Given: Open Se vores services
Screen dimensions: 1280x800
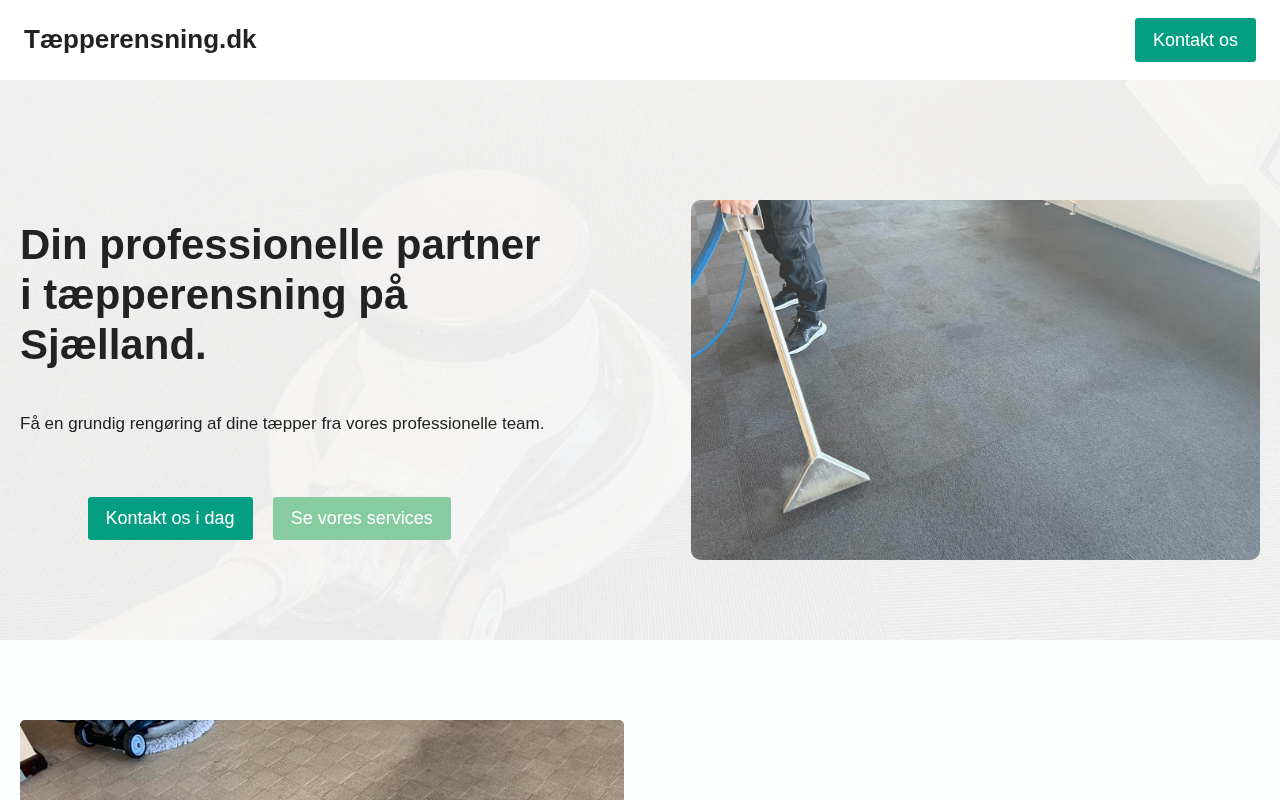Looking at the screenshot, I should [x=362, y=518].
